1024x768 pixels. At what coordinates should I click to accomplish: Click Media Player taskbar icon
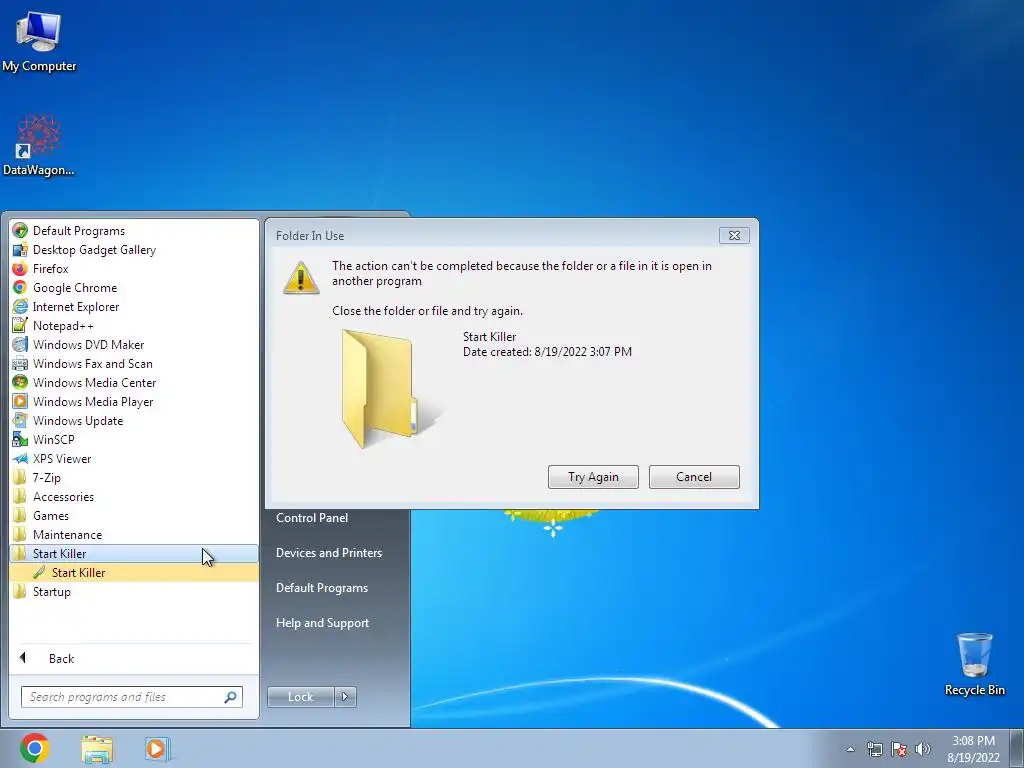tap(157, 748)
